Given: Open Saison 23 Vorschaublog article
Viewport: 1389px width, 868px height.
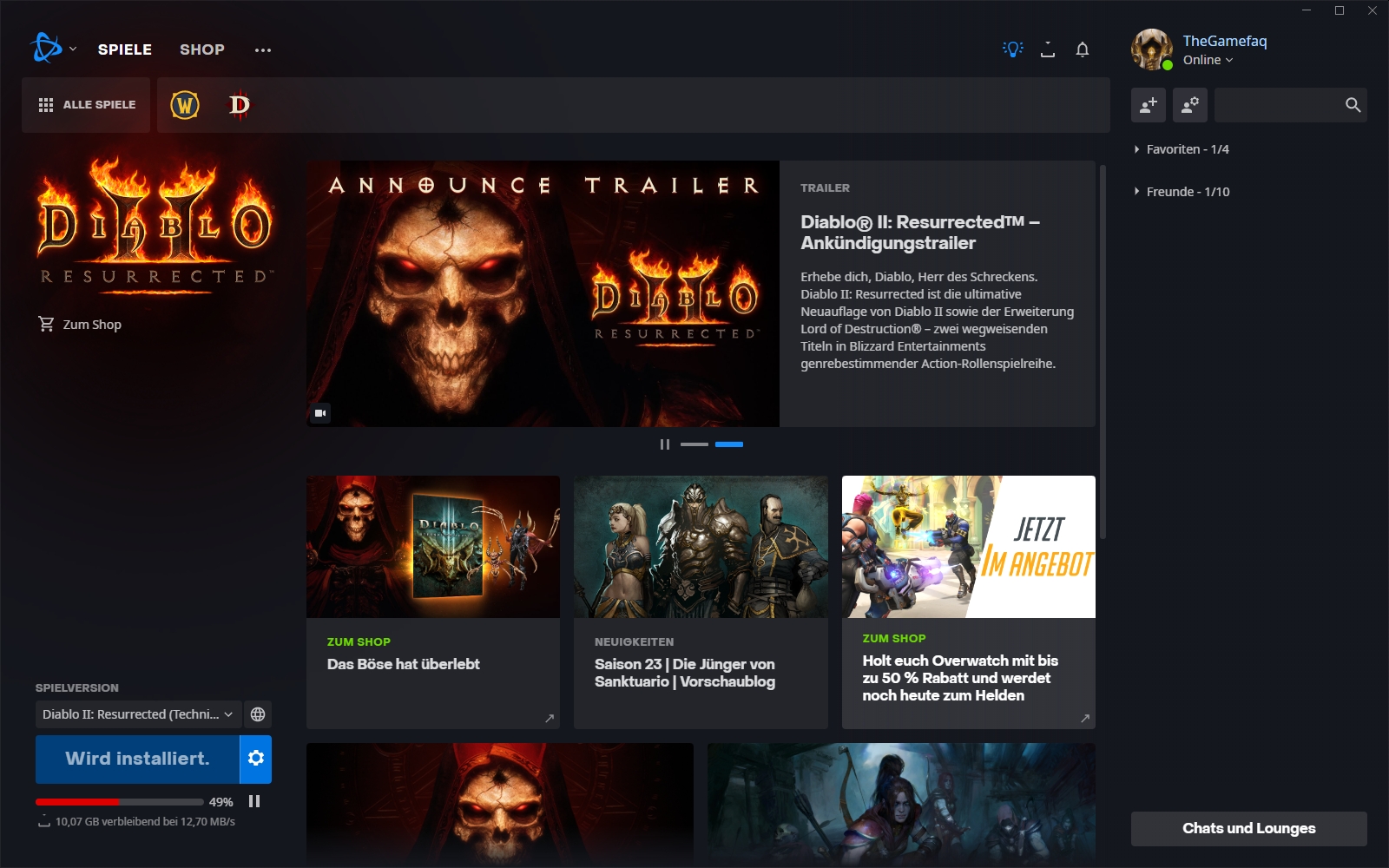Looking at the screenshot, I should 684,673.
